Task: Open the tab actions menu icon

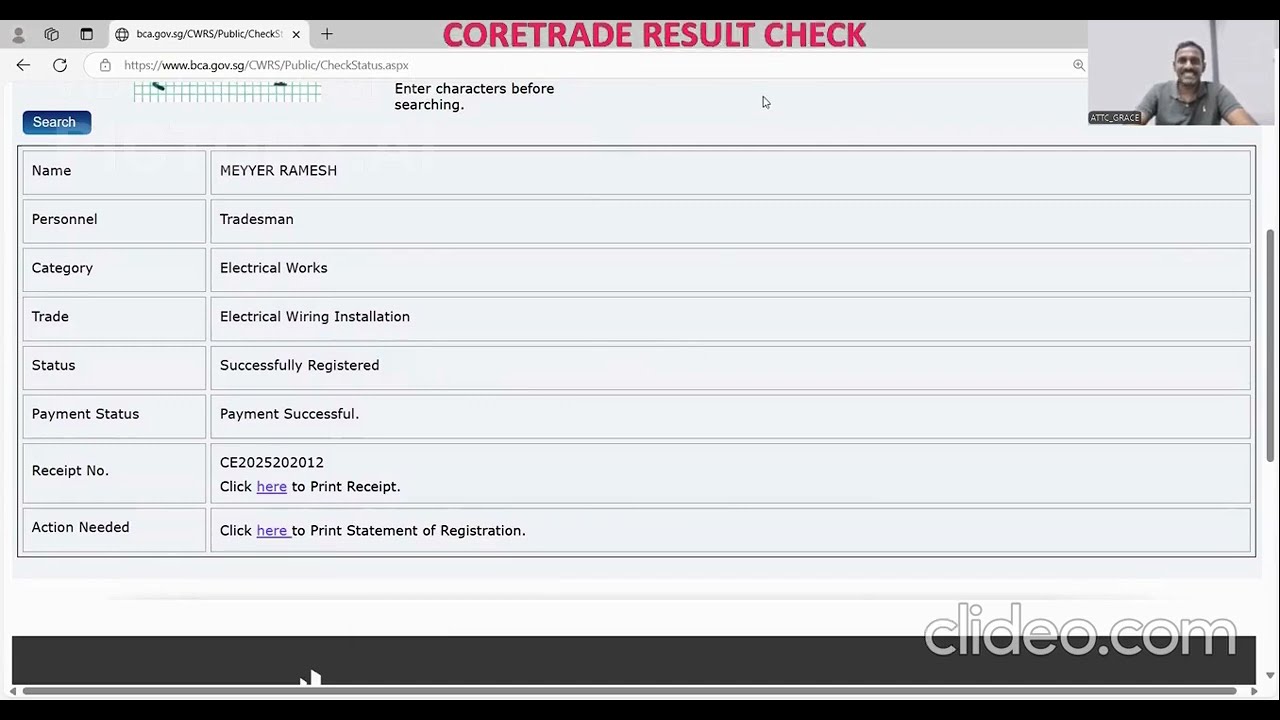Action: [x=86, y=34]
